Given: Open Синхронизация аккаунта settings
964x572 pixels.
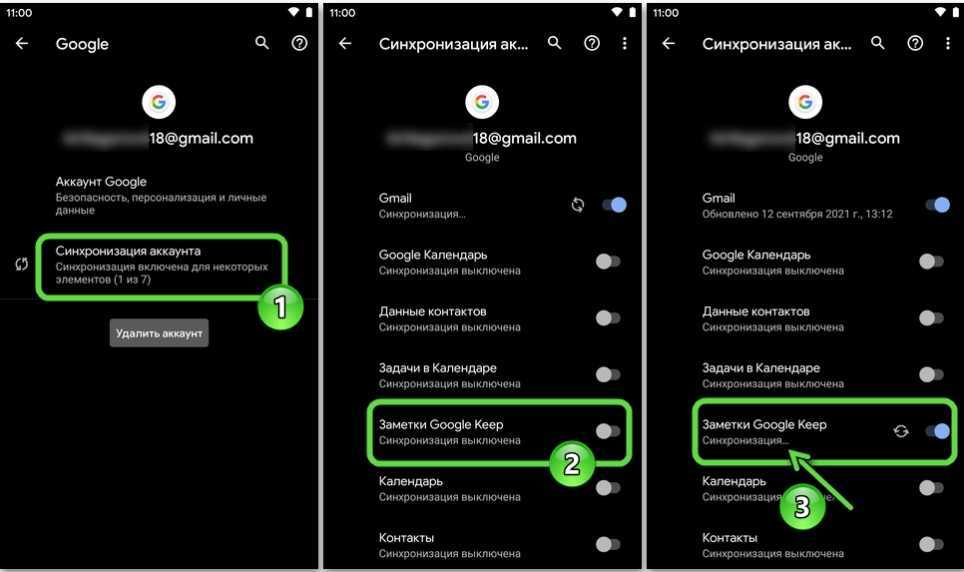Looking at the screenshot, I should (162, 265).
